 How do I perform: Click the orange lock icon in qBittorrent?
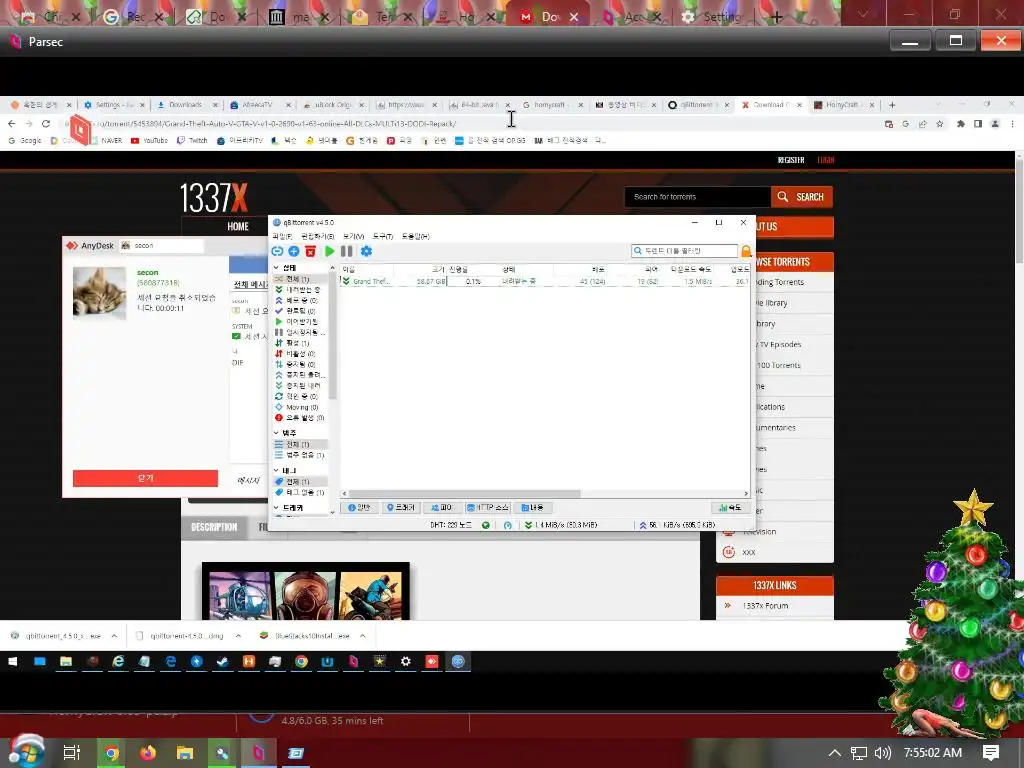point(746,251)
